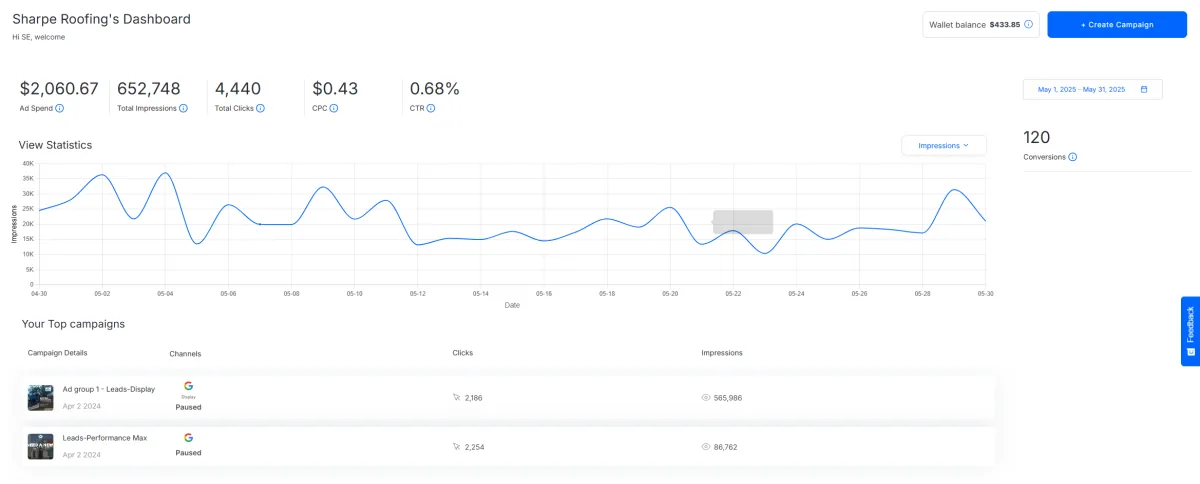Click Google icon of Leads-Performance Max campaign
The width and height of the screenshot is (1200, 484).
188,437
